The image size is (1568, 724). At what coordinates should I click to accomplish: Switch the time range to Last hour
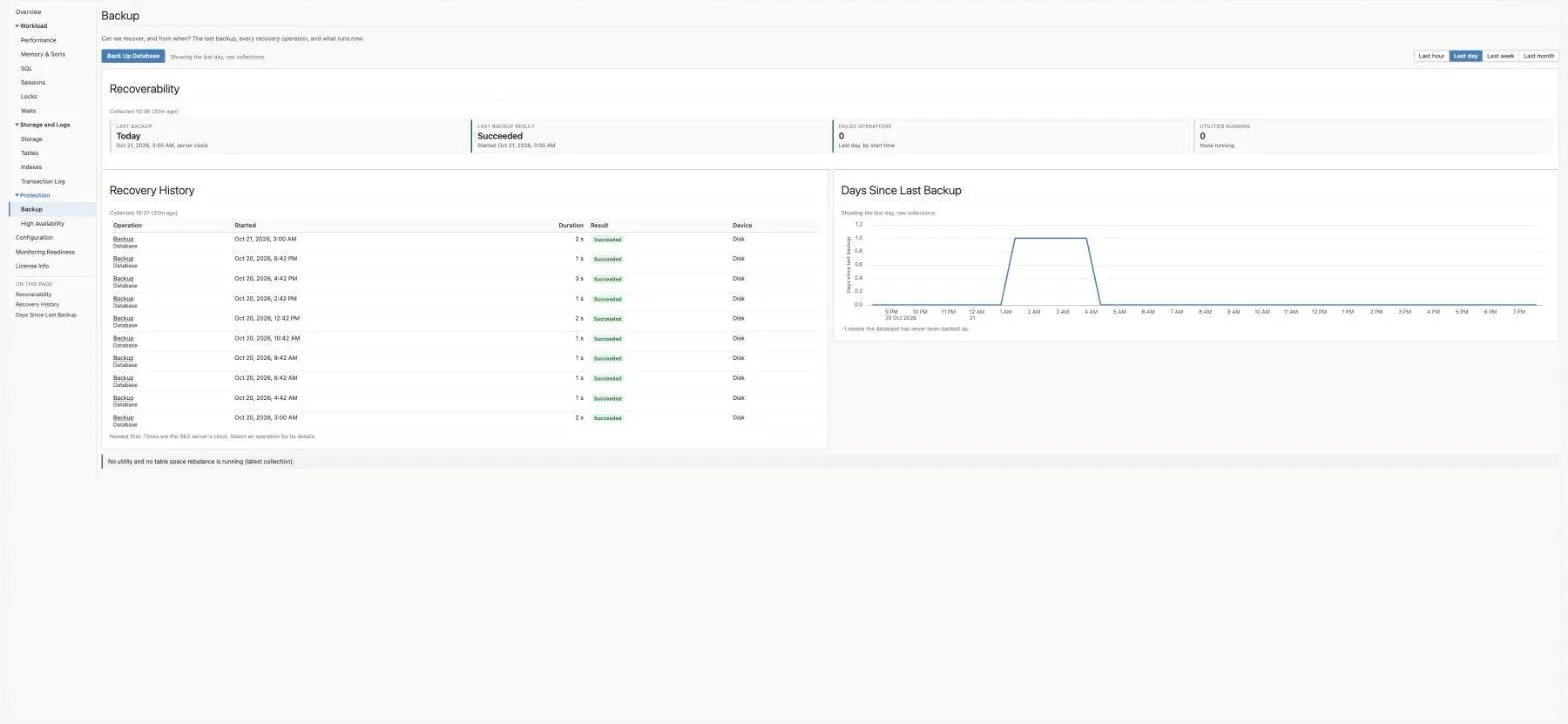click(x=1431, y=56)
